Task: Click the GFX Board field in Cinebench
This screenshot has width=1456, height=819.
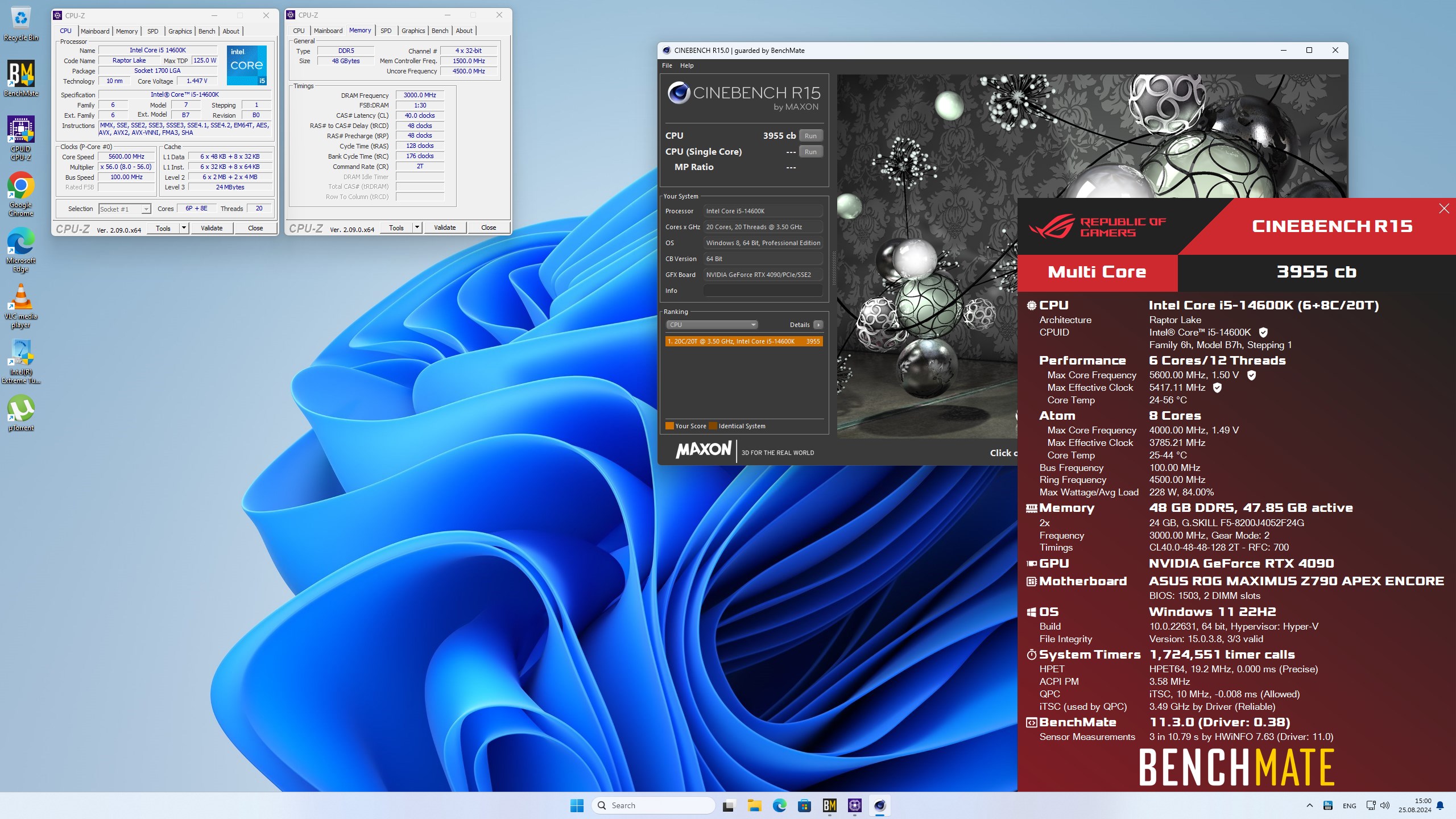Action: [763, 275]
